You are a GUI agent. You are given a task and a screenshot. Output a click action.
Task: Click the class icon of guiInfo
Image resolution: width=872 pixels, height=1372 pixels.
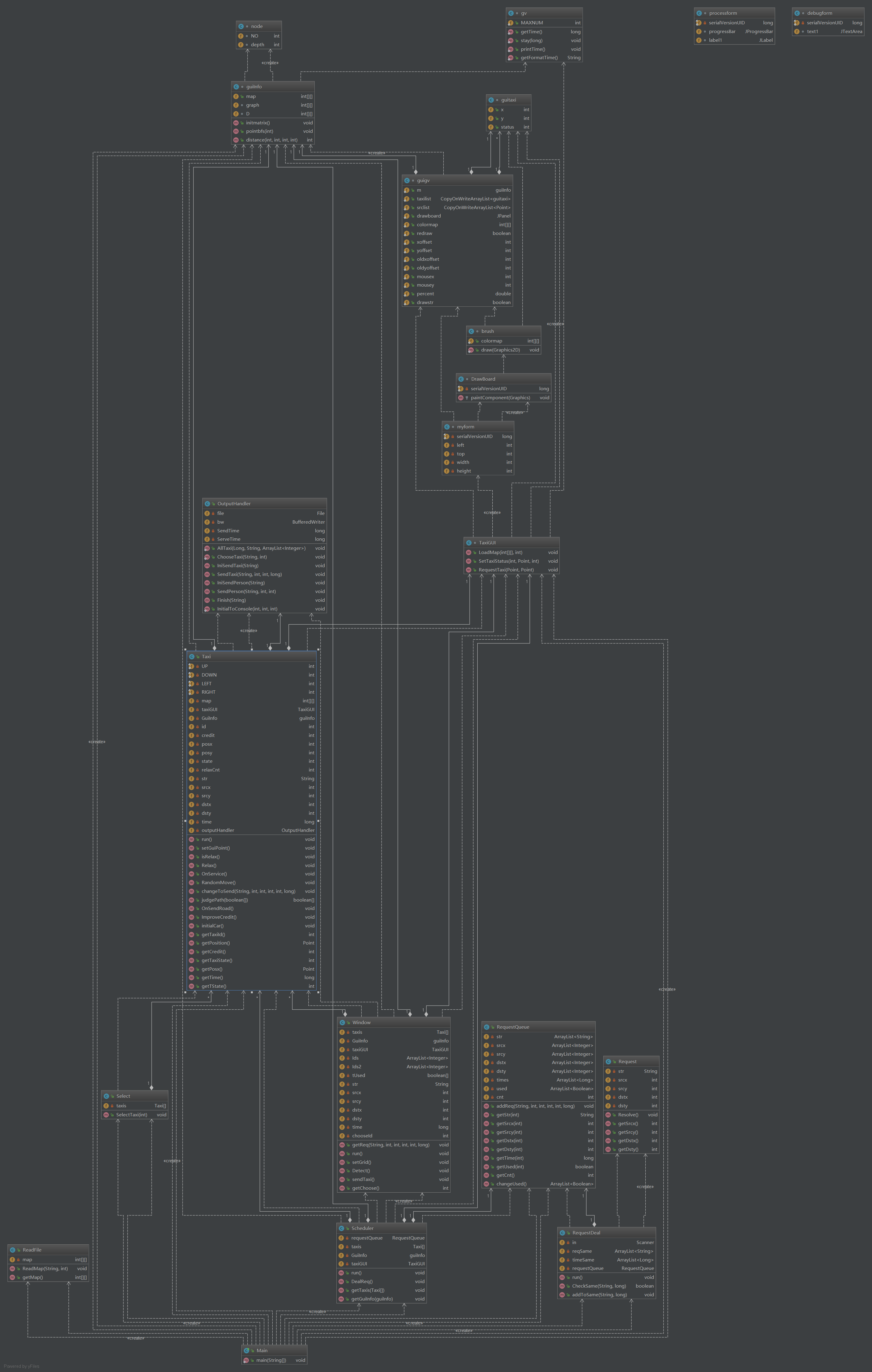[236, 87]
